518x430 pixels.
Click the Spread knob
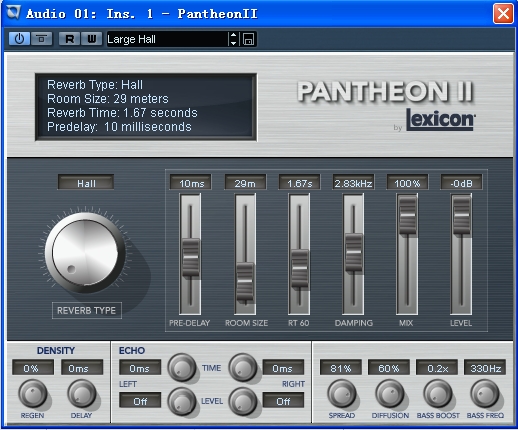coord(342,394)
